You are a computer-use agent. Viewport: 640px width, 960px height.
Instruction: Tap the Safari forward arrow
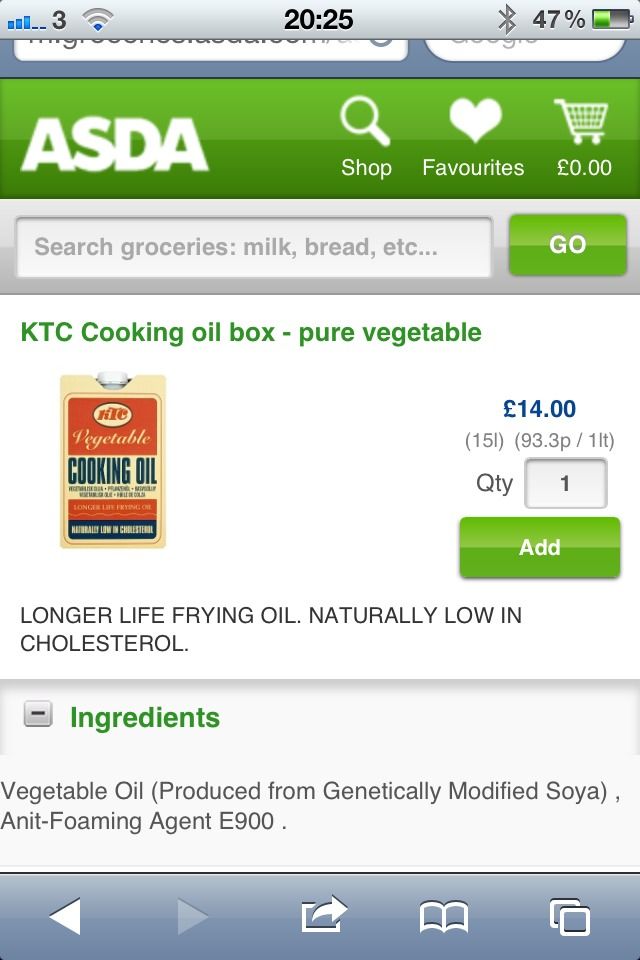(x=192, y=916)
